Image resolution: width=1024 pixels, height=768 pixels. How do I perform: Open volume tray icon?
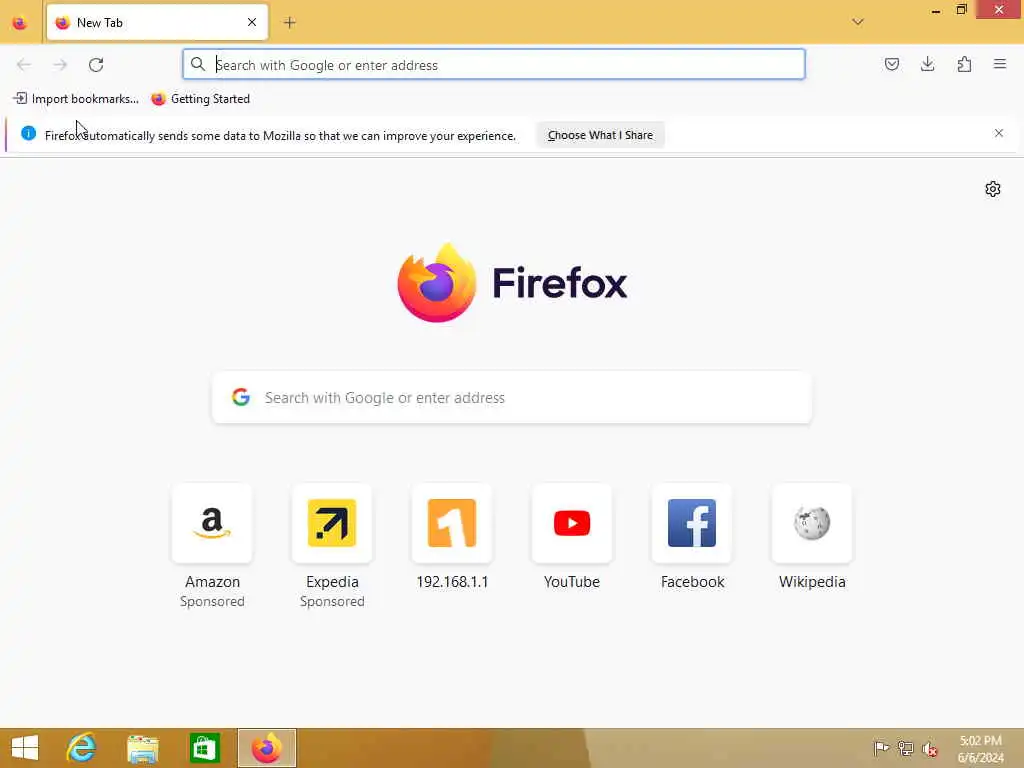click(929, 749)
